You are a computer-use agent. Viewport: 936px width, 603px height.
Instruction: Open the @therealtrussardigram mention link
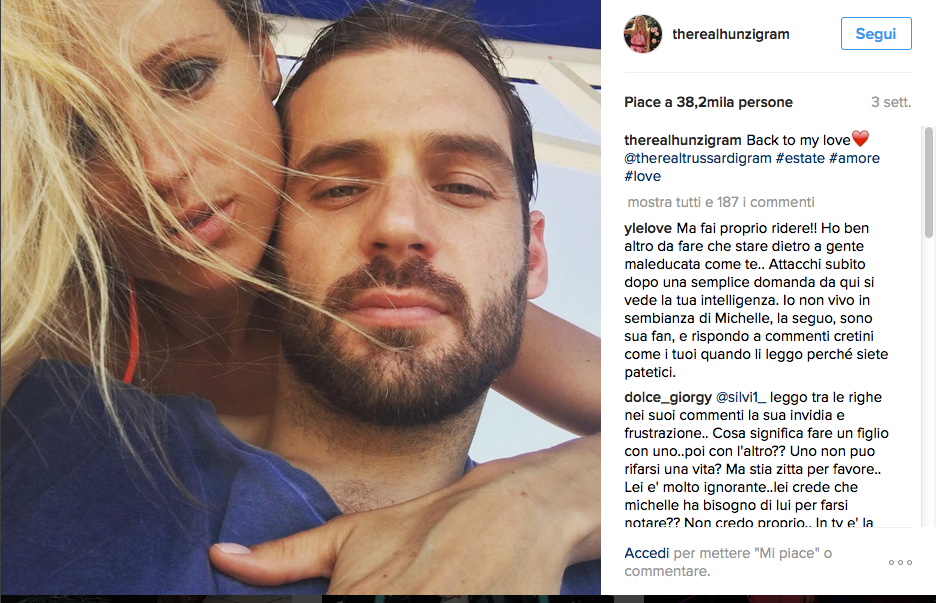coord(698,158)
